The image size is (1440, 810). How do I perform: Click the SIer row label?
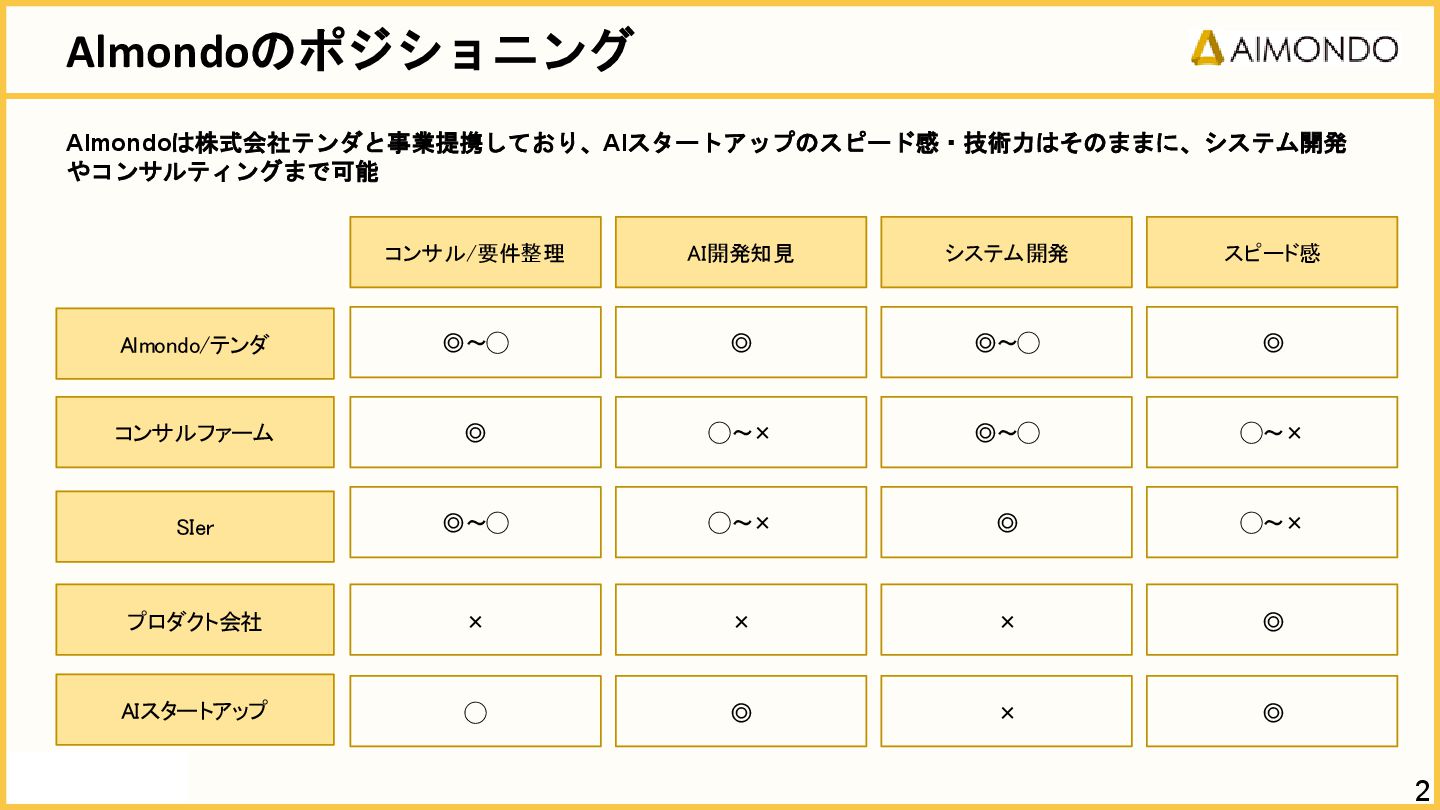pos(195,526)
